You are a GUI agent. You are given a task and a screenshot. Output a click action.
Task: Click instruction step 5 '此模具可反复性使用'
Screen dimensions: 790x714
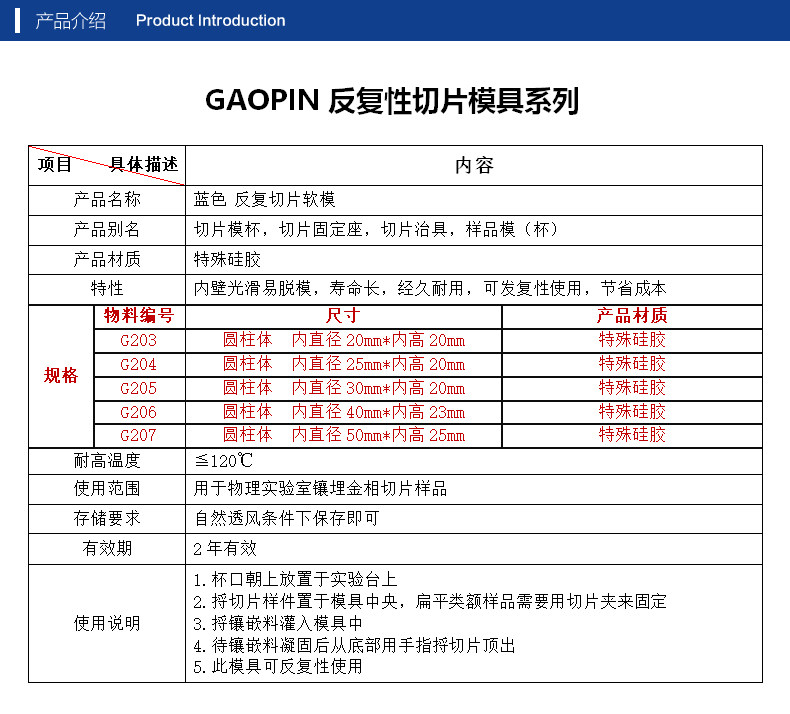(278, 667)
